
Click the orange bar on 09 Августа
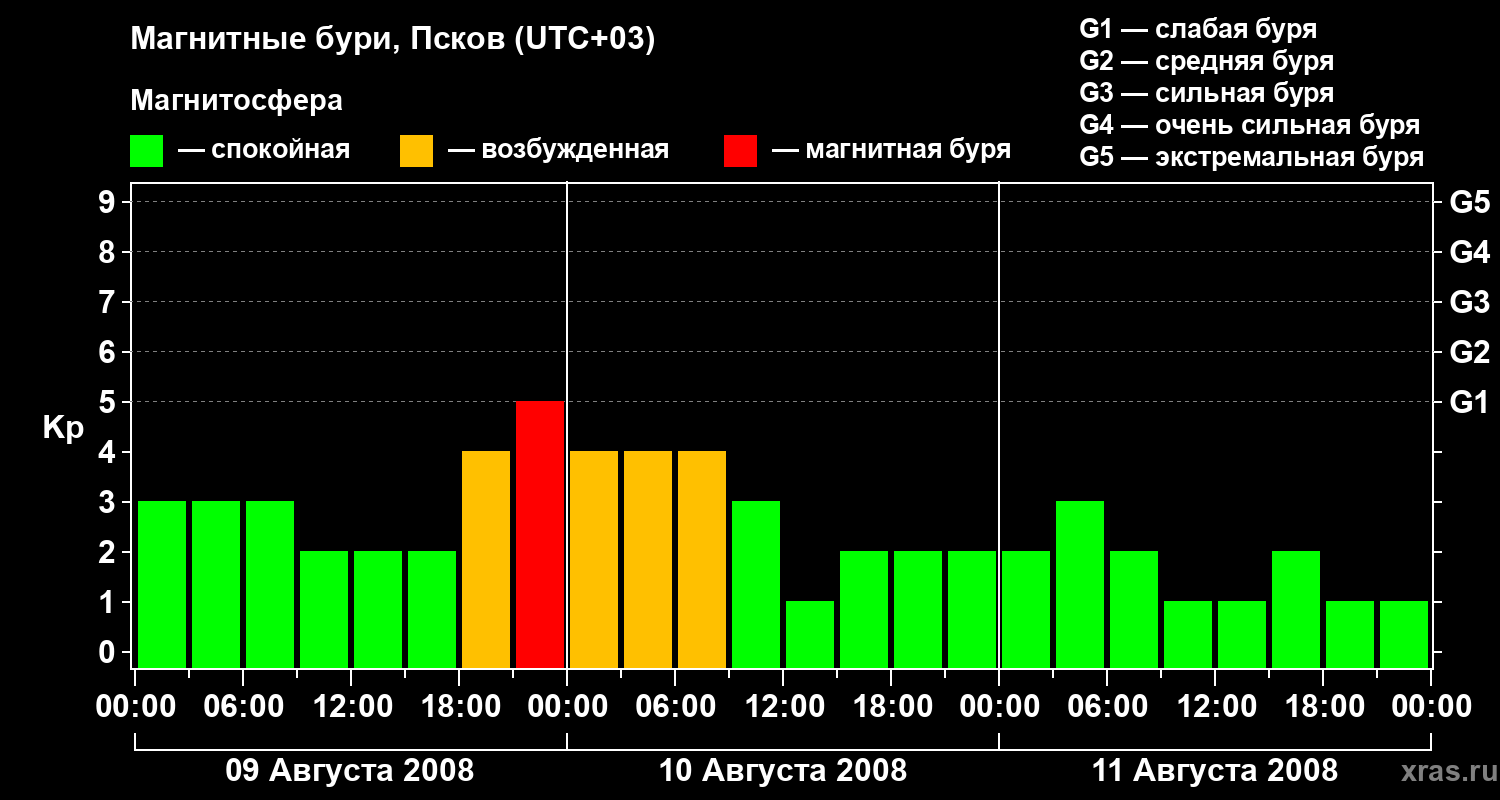coord(486,559)
